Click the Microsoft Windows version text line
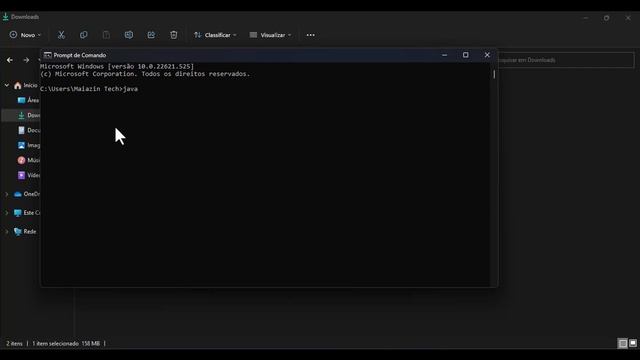Image resolution: width=640 pixels, height=360 pixels. tap(117, 67)
